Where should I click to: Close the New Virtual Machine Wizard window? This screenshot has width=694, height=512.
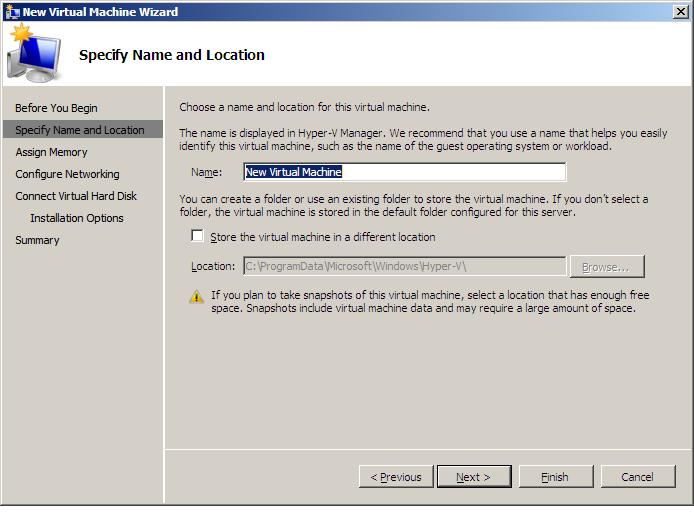(x=680, y=12)
